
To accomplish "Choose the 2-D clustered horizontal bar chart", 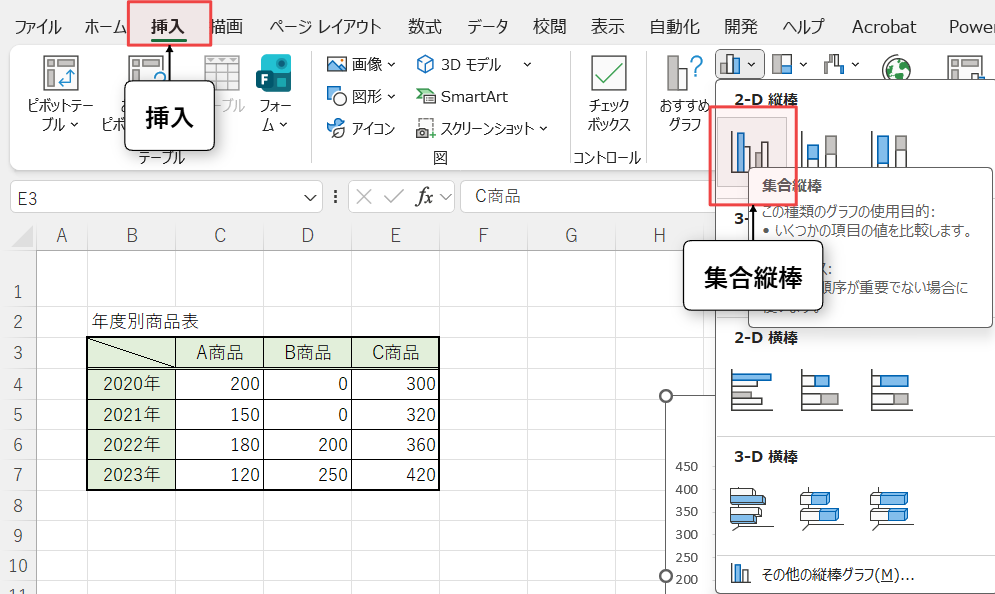I will click(x=751, y=390).
